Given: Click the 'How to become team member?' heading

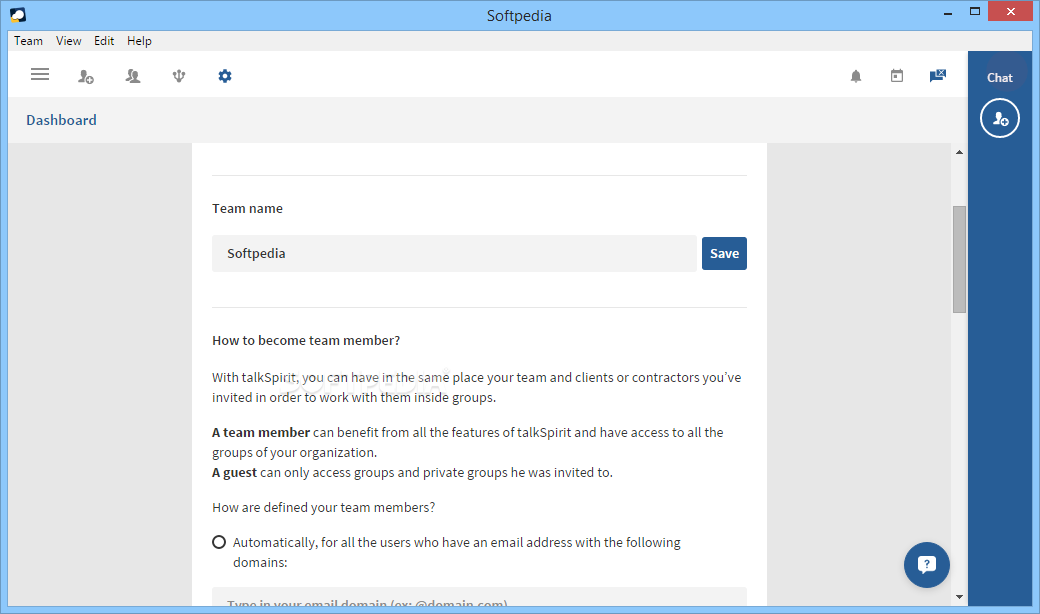Looking at the screenshot, I should pyautogui.click(x=306, y=341).
